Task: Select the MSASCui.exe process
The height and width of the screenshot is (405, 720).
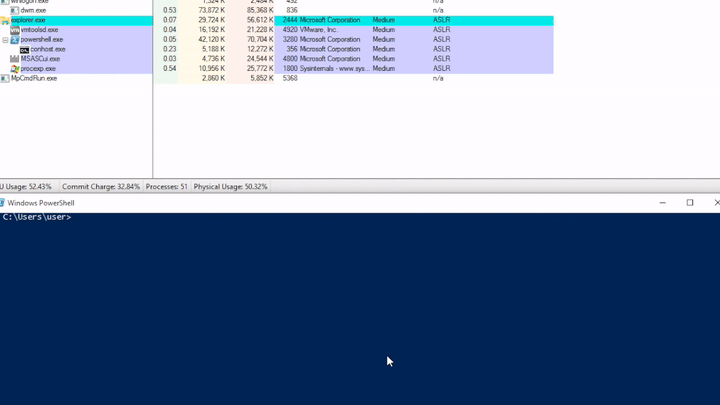Action: point(40,59)
